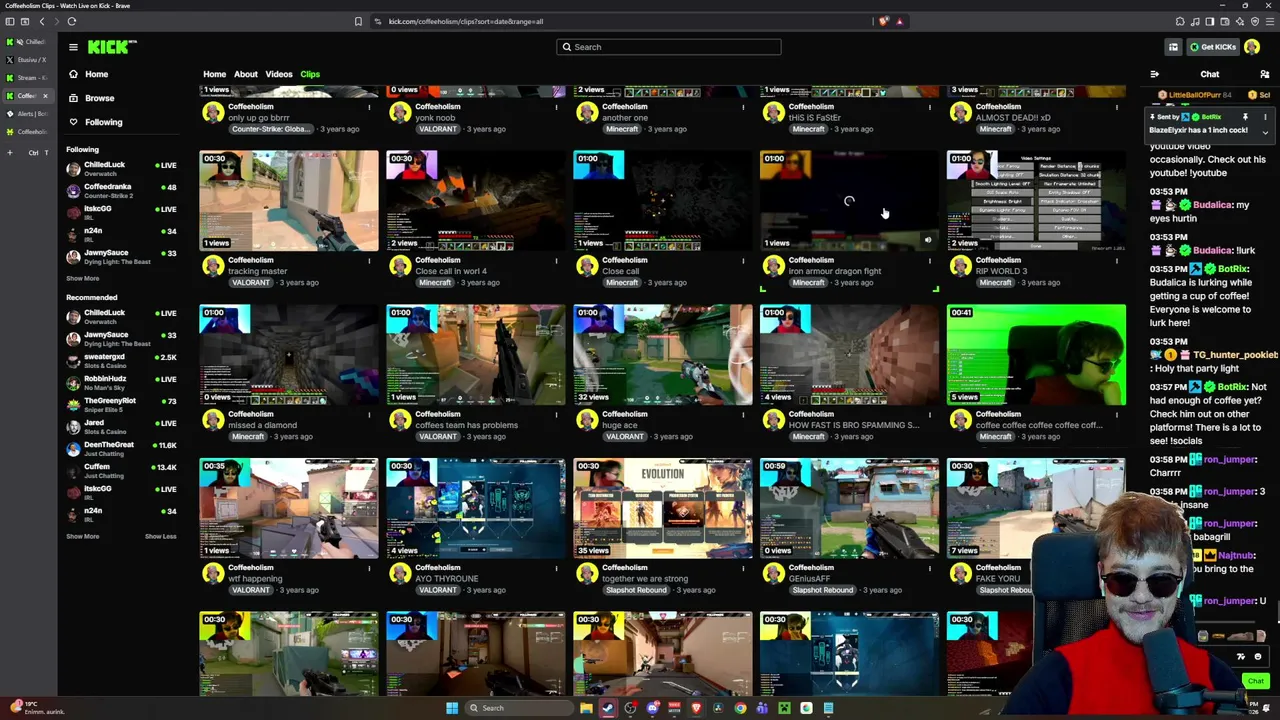Viewport: 1280px width, 720px height.
Task: Open the channel About tab
Action: pos(246,74)
